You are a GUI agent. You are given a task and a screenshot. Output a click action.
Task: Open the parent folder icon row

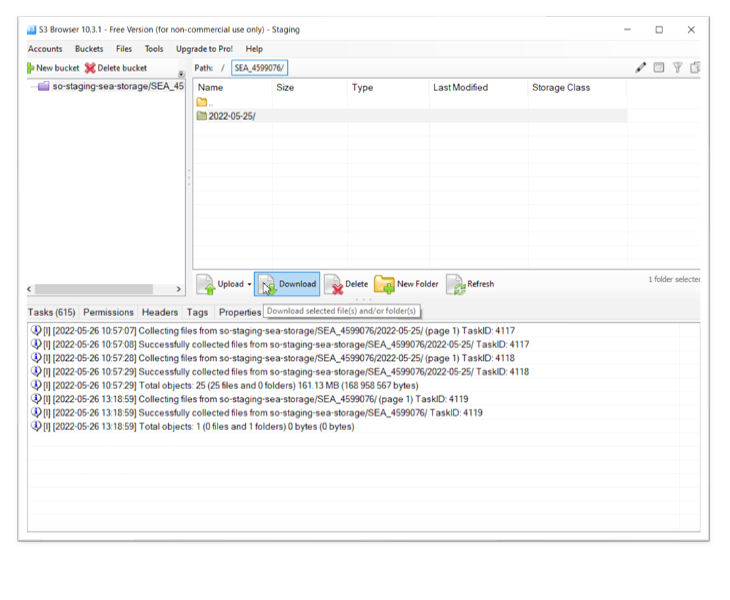coord(203,102)
